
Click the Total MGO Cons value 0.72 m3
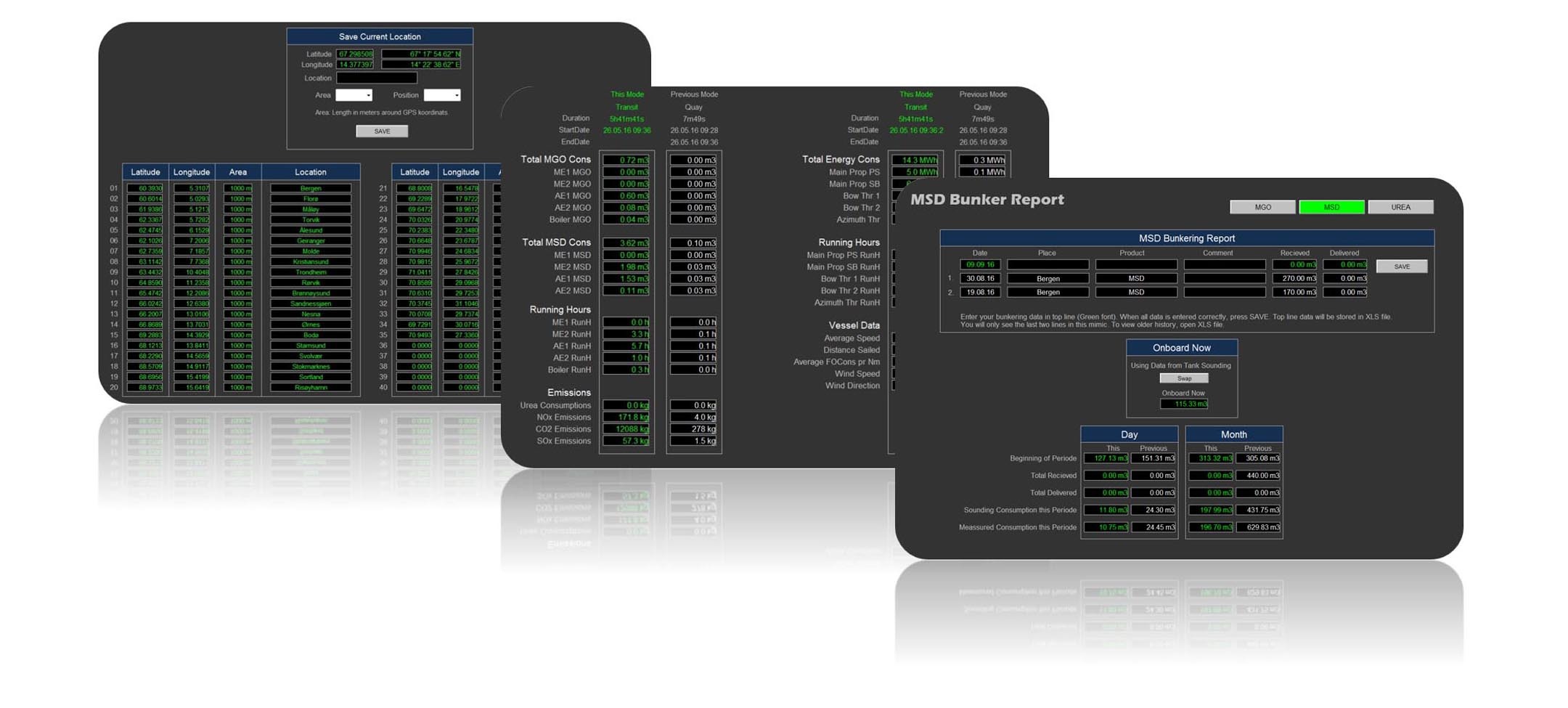coord(626,160)
